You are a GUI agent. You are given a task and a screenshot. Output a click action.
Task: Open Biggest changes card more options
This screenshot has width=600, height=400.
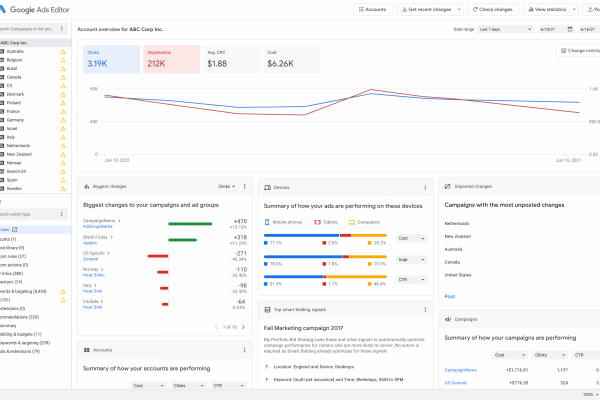(x=245, y=186)
